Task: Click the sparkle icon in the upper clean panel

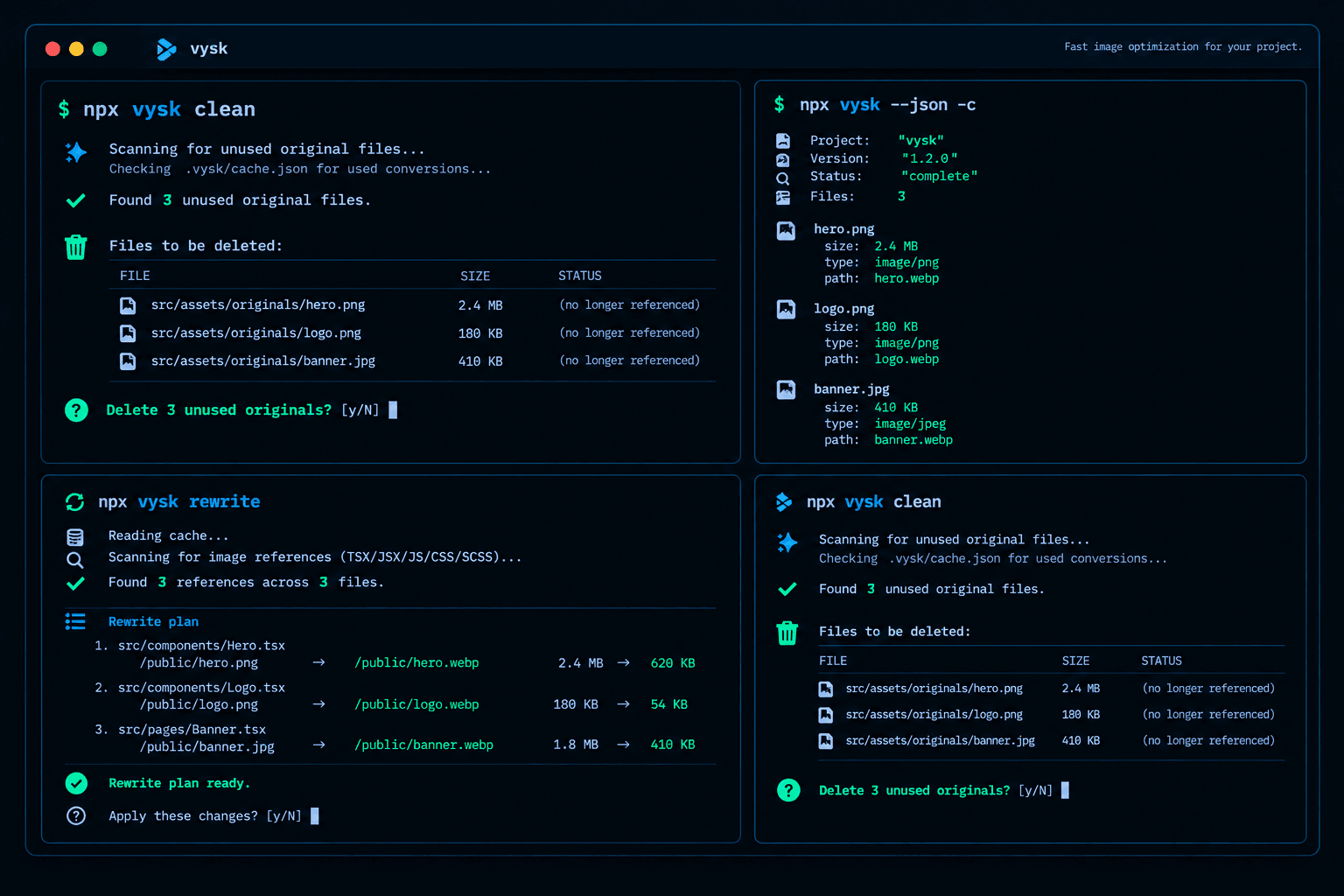Action: pyautogui.click(x=76, y=152)
